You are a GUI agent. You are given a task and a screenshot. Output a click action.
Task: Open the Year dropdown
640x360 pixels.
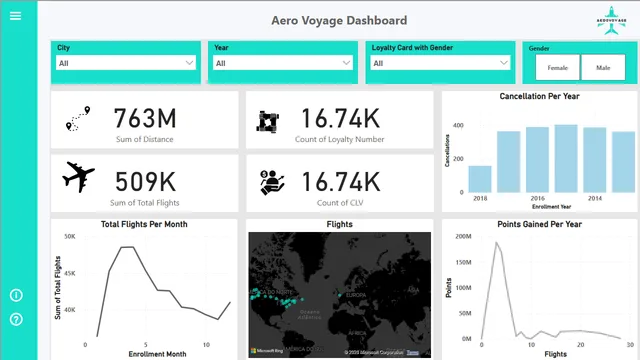coord(283,63)
